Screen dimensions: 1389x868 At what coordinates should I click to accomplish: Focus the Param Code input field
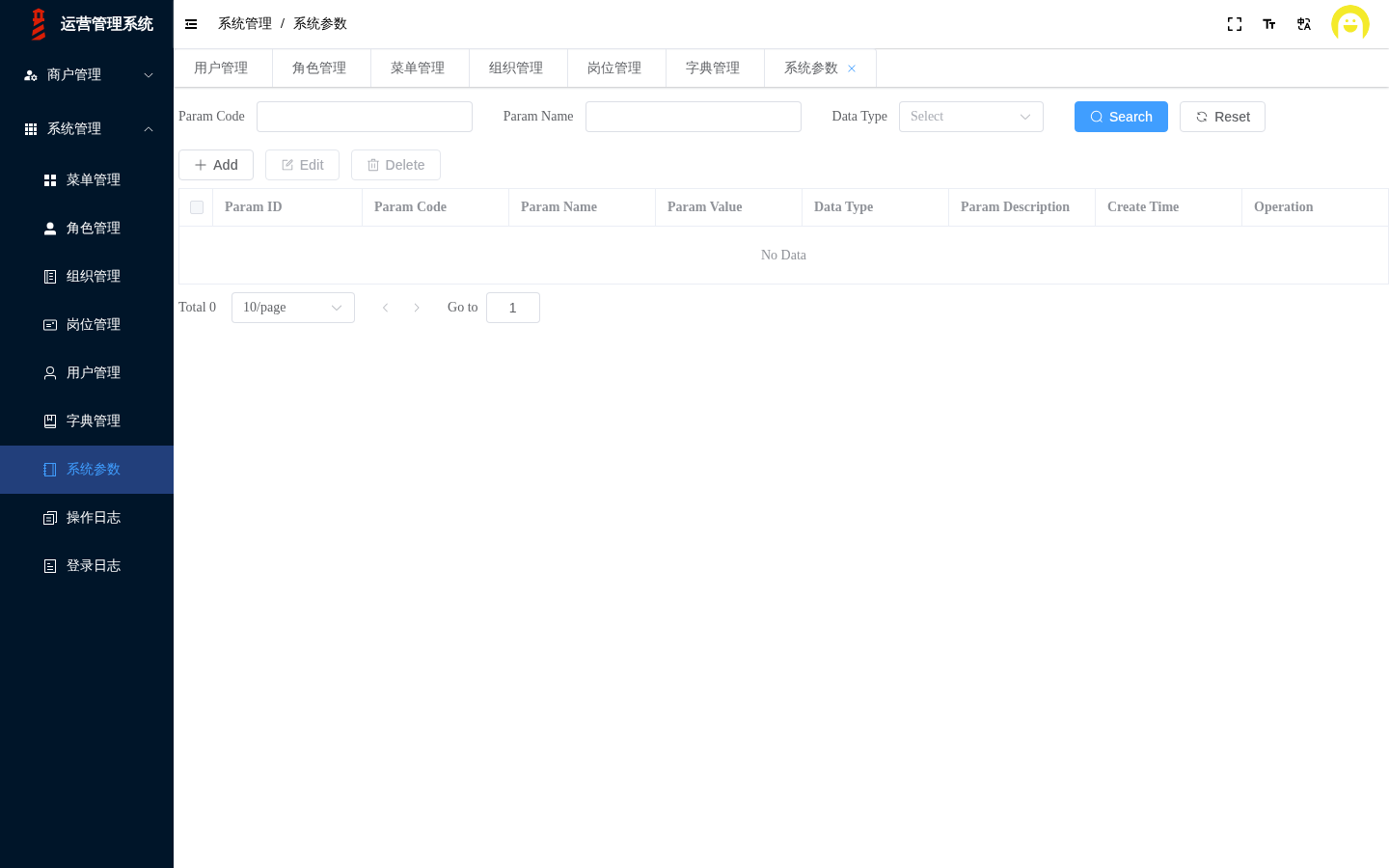(365, 117)
